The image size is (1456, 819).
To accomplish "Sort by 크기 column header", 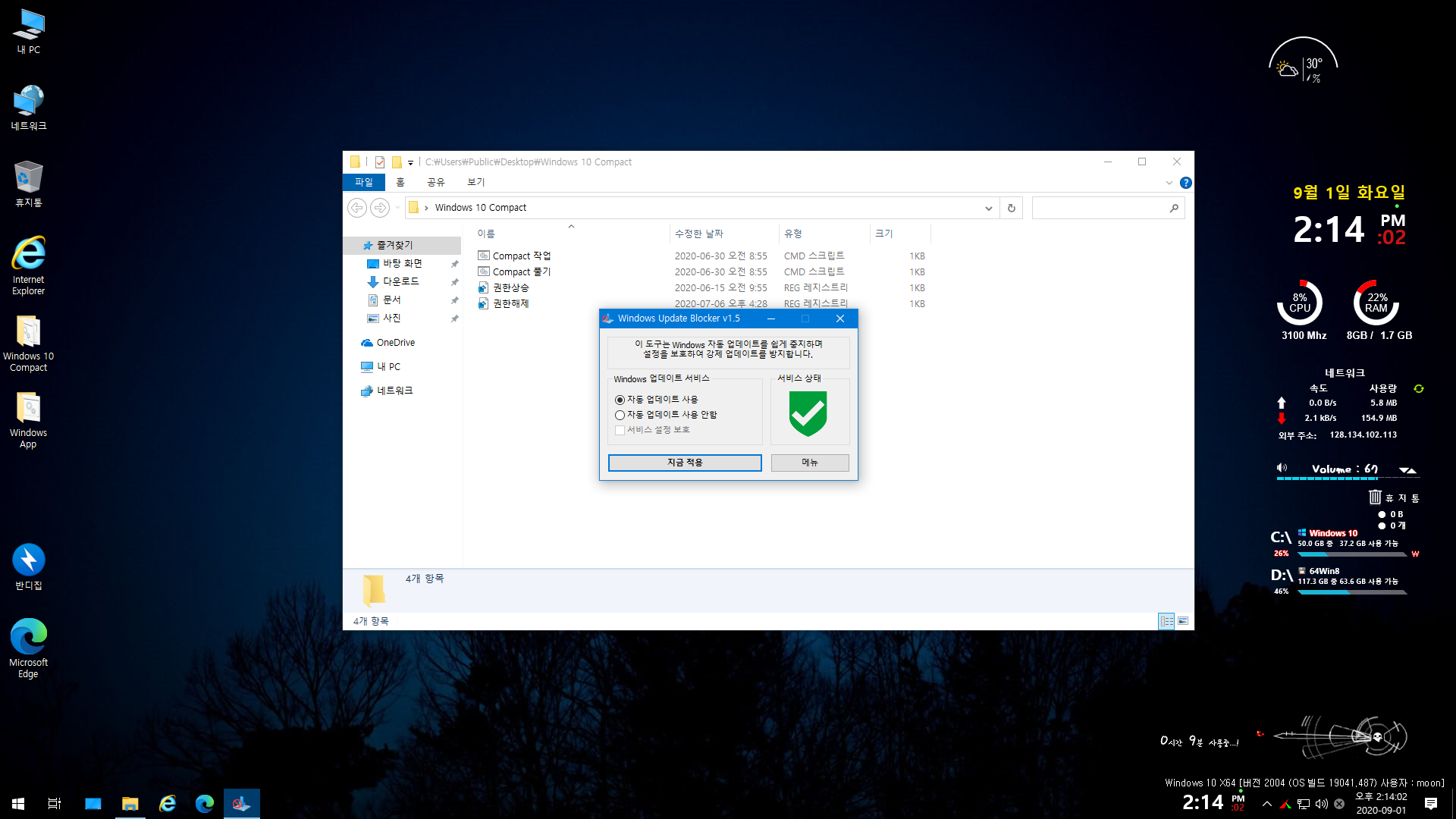I will (899, 234).
